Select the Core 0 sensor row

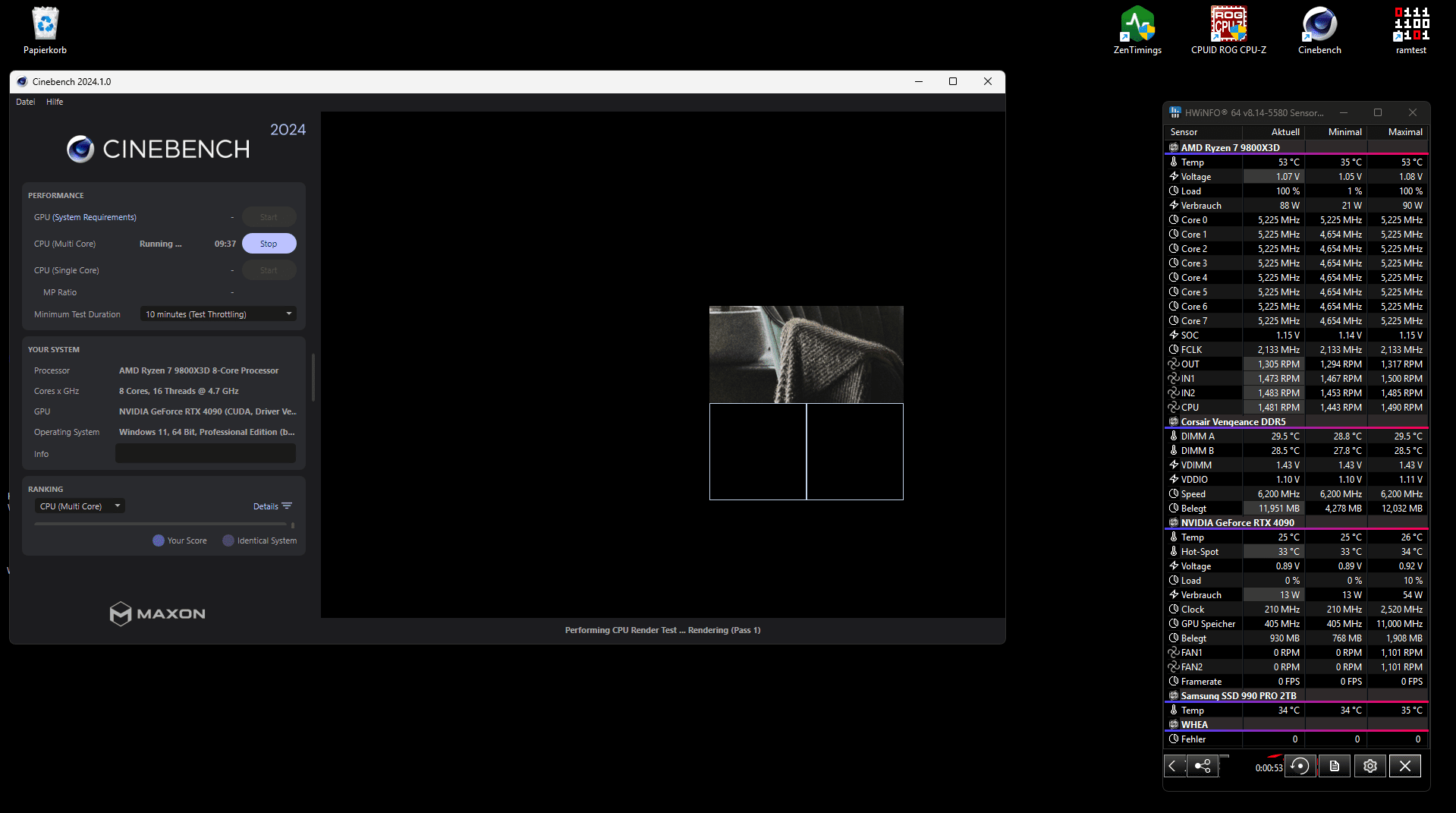1297,220
